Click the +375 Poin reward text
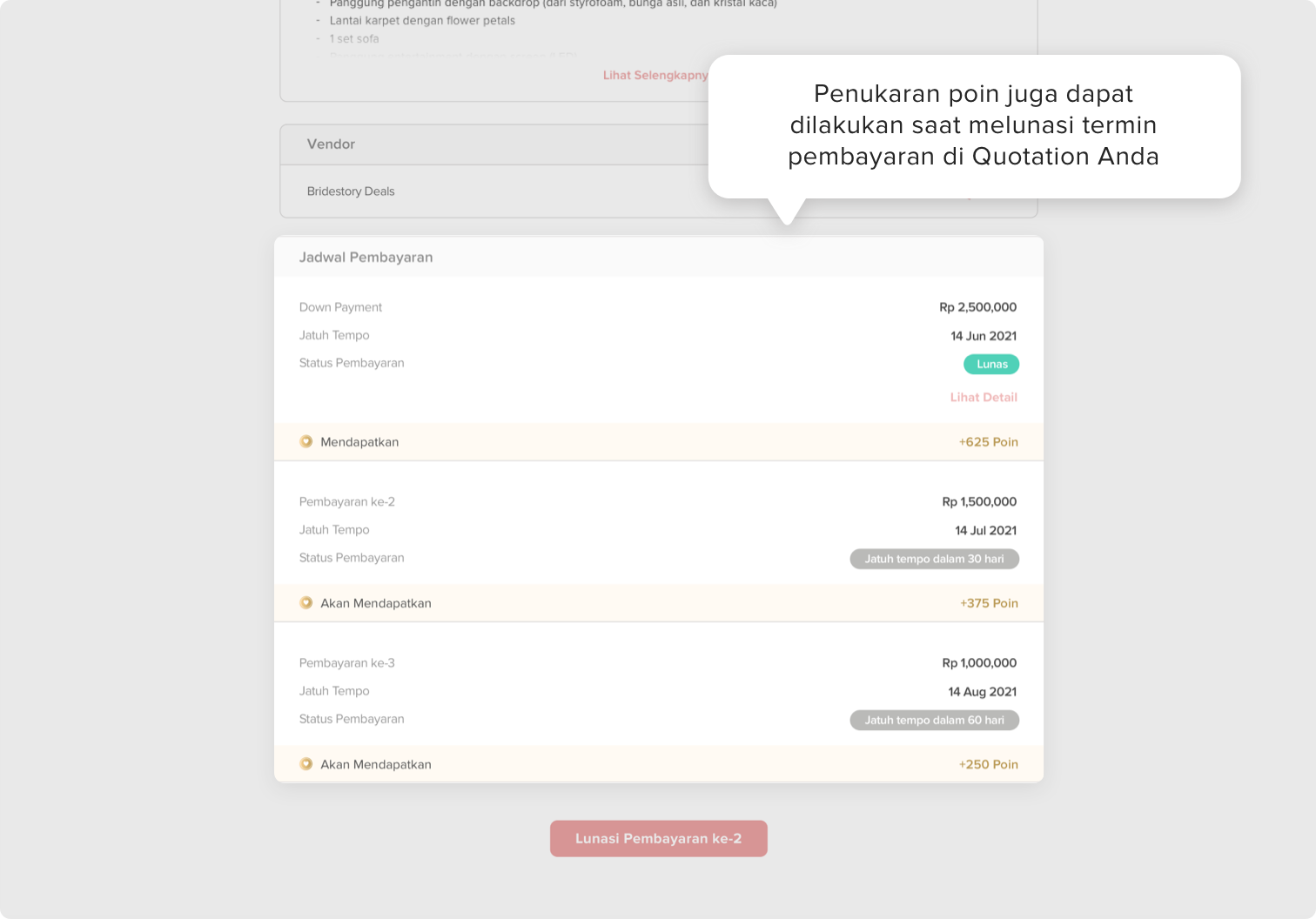1316x919 pixels. [989, 603]
